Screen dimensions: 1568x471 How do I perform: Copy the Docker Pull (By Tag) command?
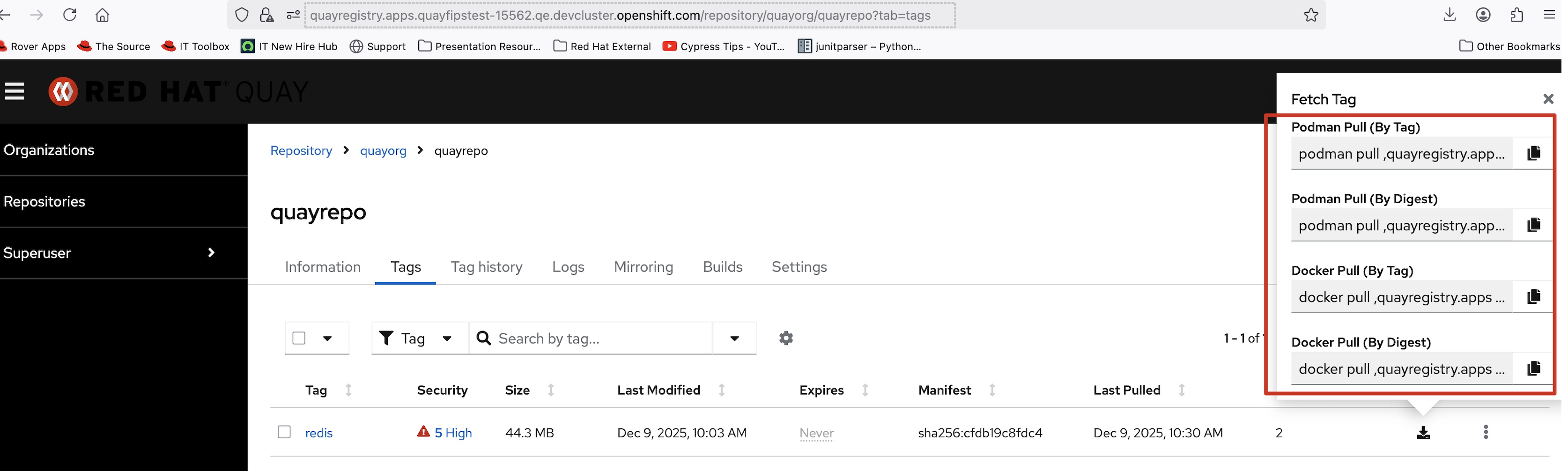1533,297
